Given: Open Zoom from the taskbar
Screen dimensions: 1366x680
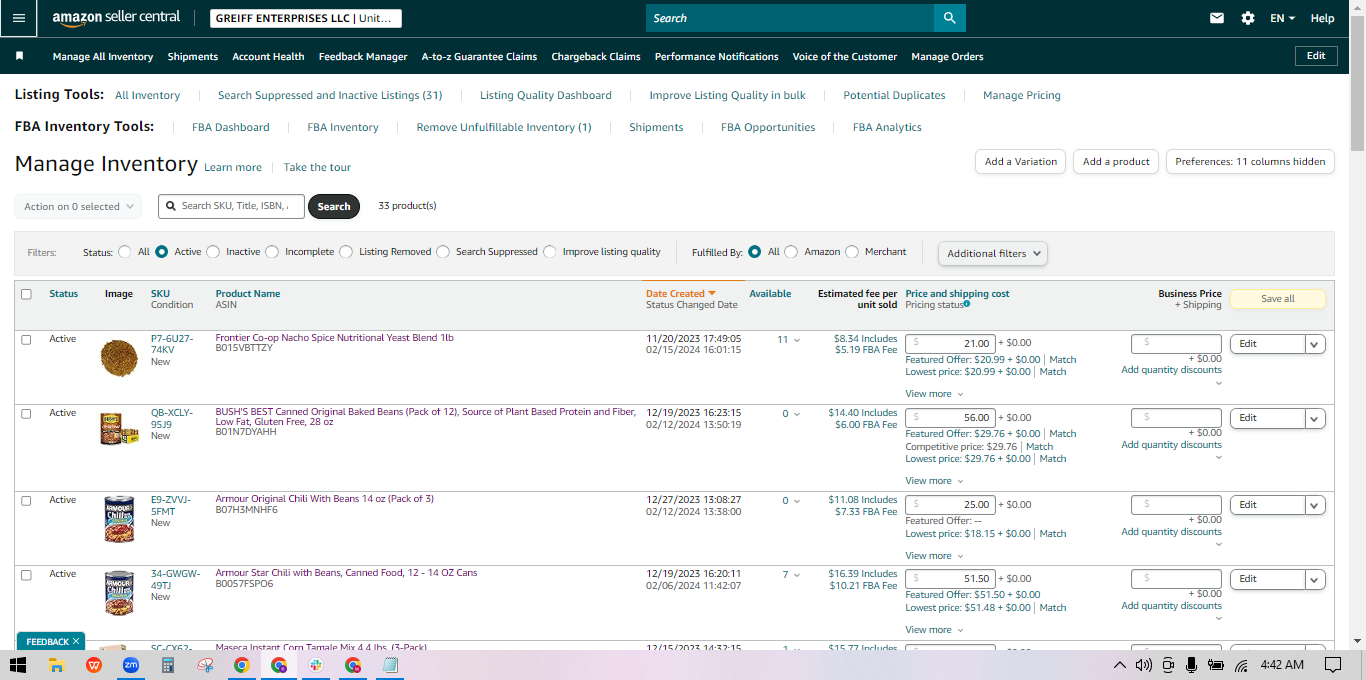Looking at the screenshot, I should 130,665.
